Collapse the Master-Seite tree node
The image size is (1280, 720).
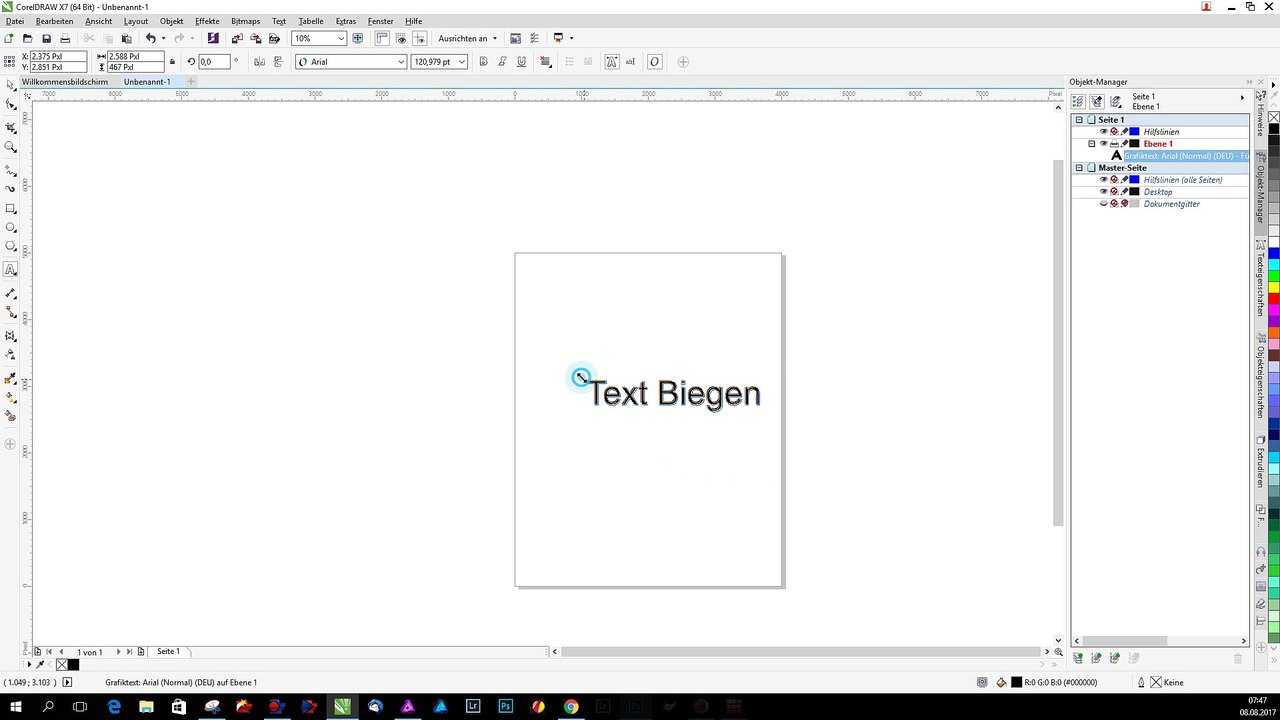(x=1079, y=167)
